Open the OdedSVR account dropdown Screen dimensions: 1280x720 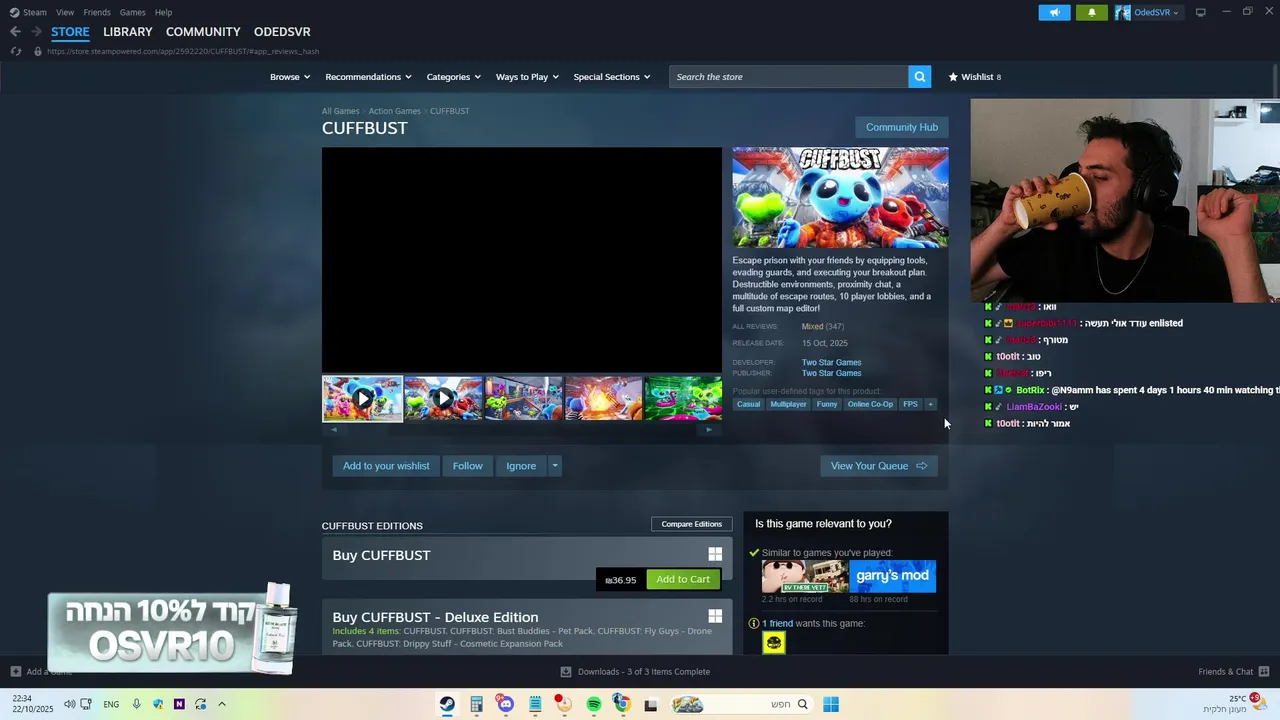click(1148, 12)
